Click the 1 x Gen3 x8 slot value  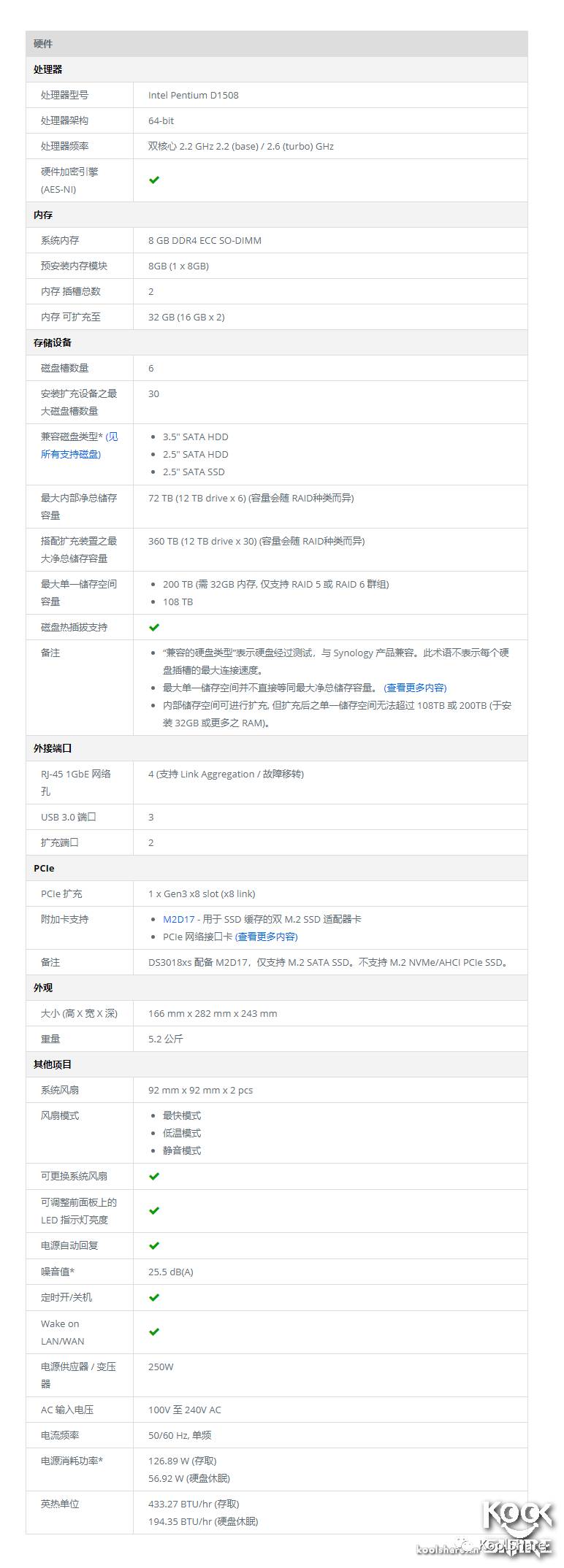(202, 893)
